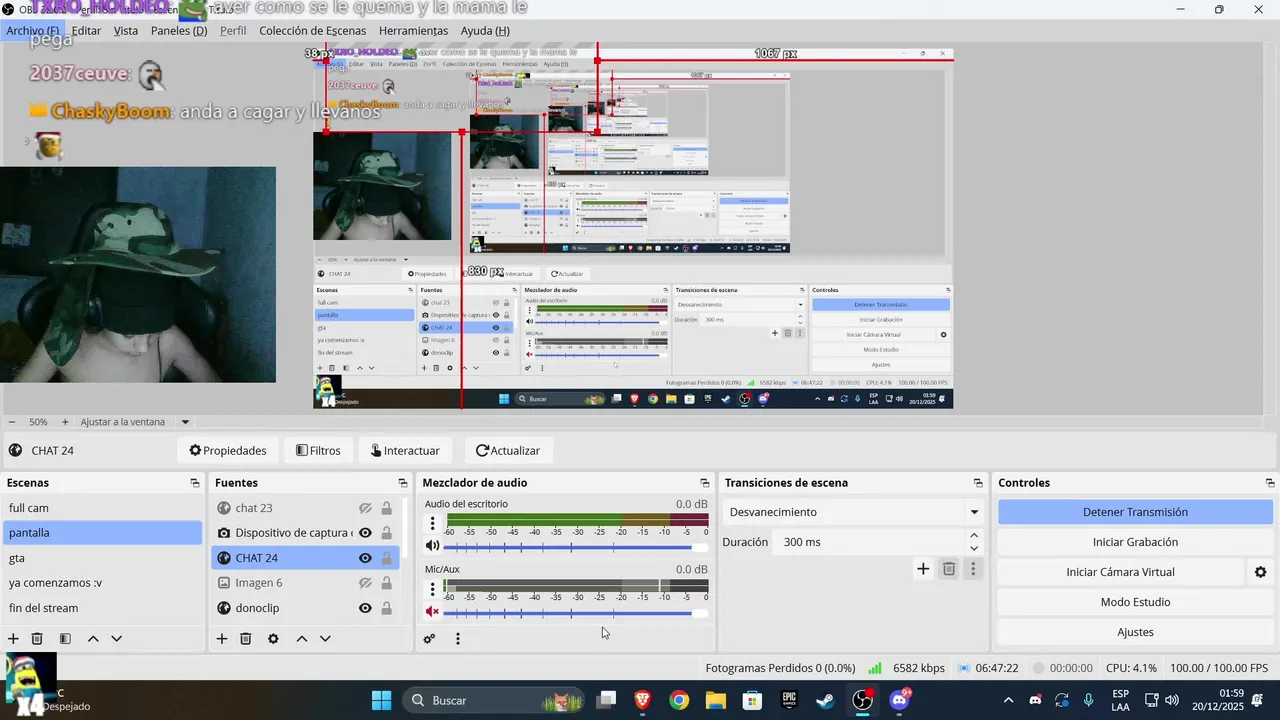Open virtual camera settings gear

point(1260,572)
